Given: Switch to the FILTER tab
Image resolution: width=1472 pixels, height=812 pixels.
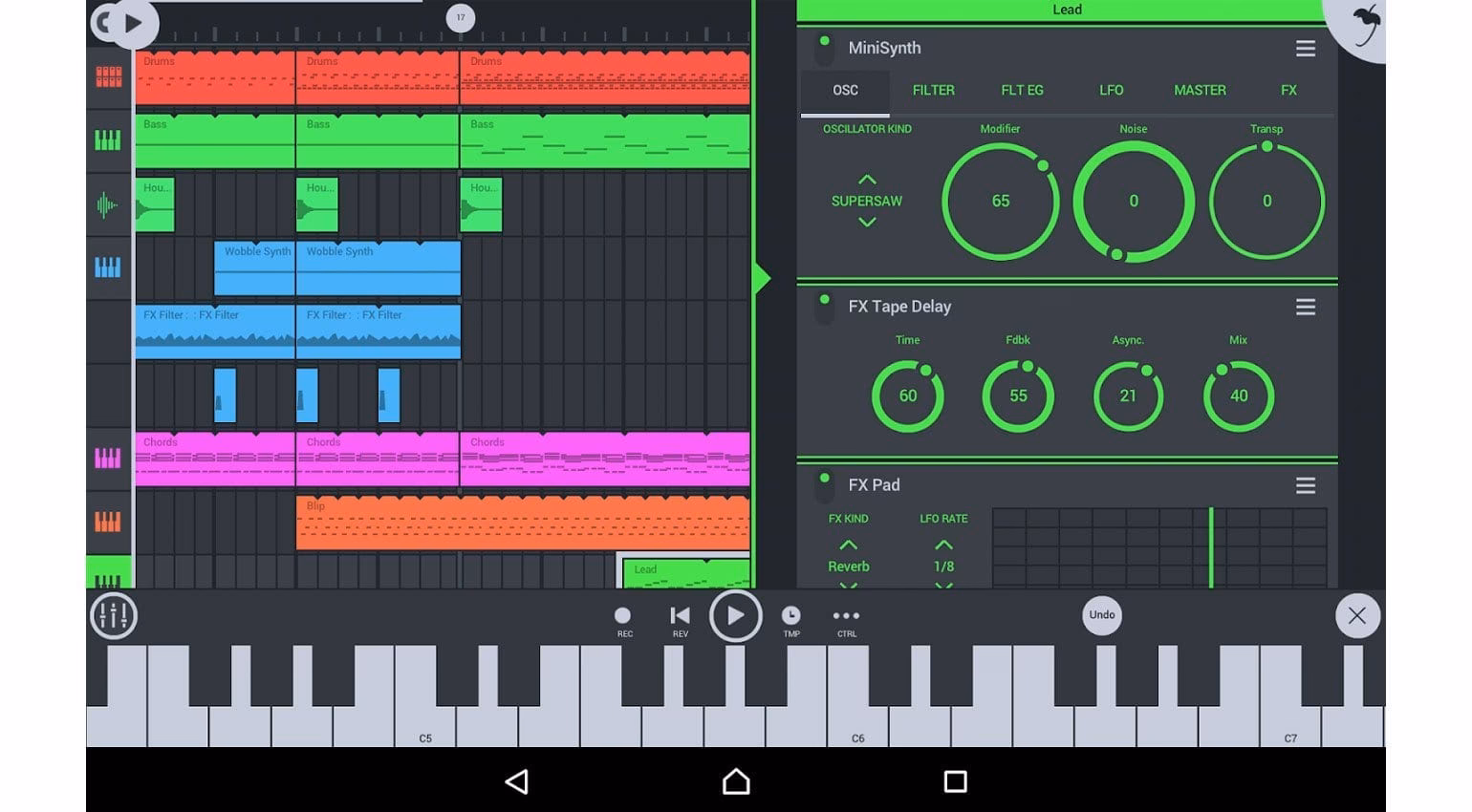Looking at the screenshot, I should (x=933, y=90).
